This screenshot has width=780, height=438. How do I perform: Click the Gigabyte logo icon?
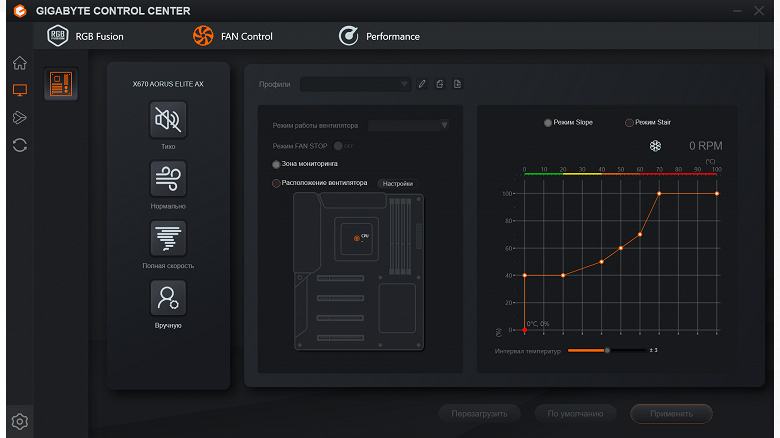pos(20,10)
